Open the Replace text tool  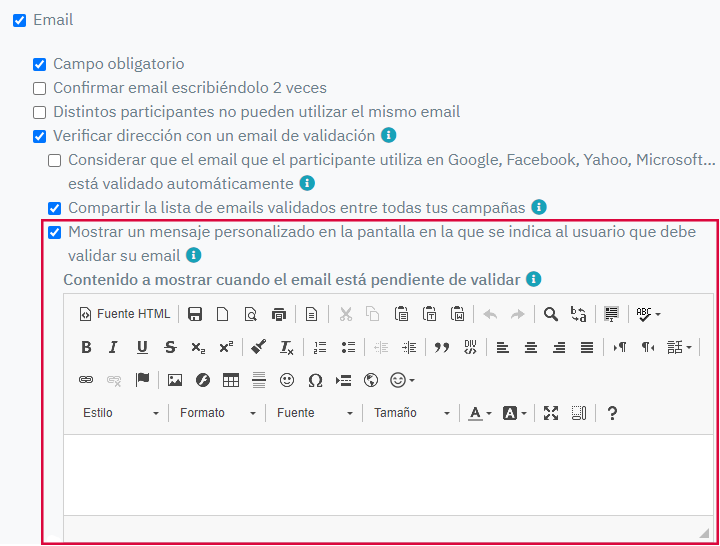pos(579,314)
